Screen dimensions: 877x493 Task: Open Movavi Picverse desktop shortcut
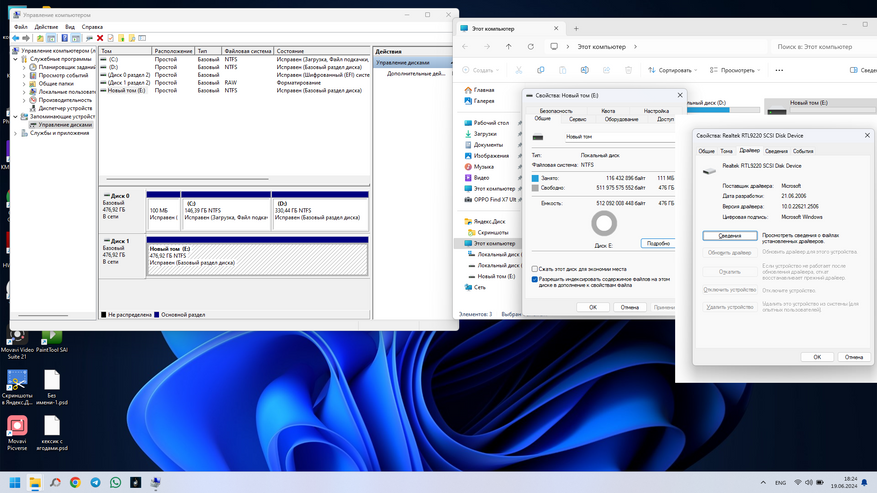17,427
